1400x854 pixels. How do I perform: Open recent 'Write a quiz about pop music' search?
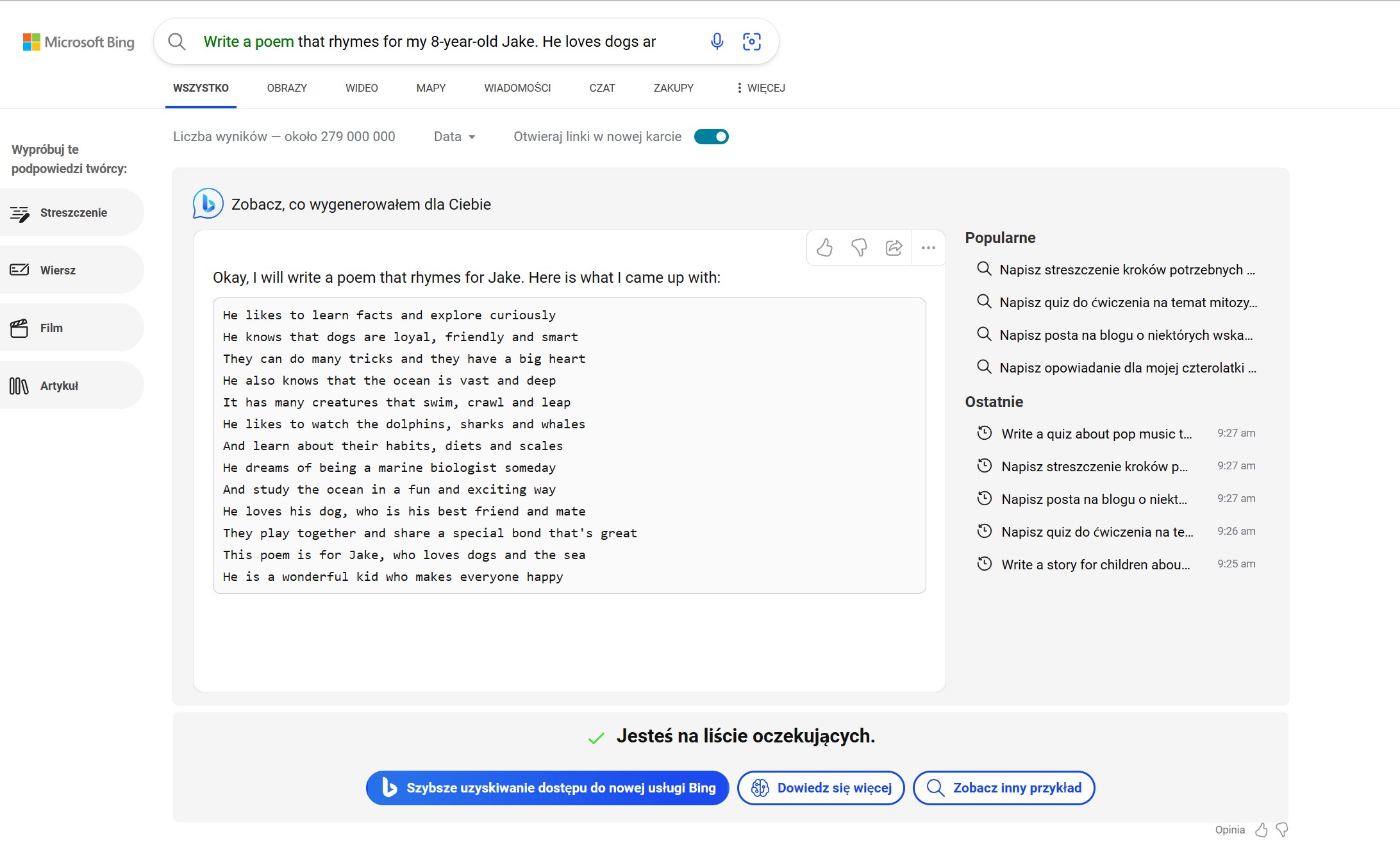[x=1096, y=434]
